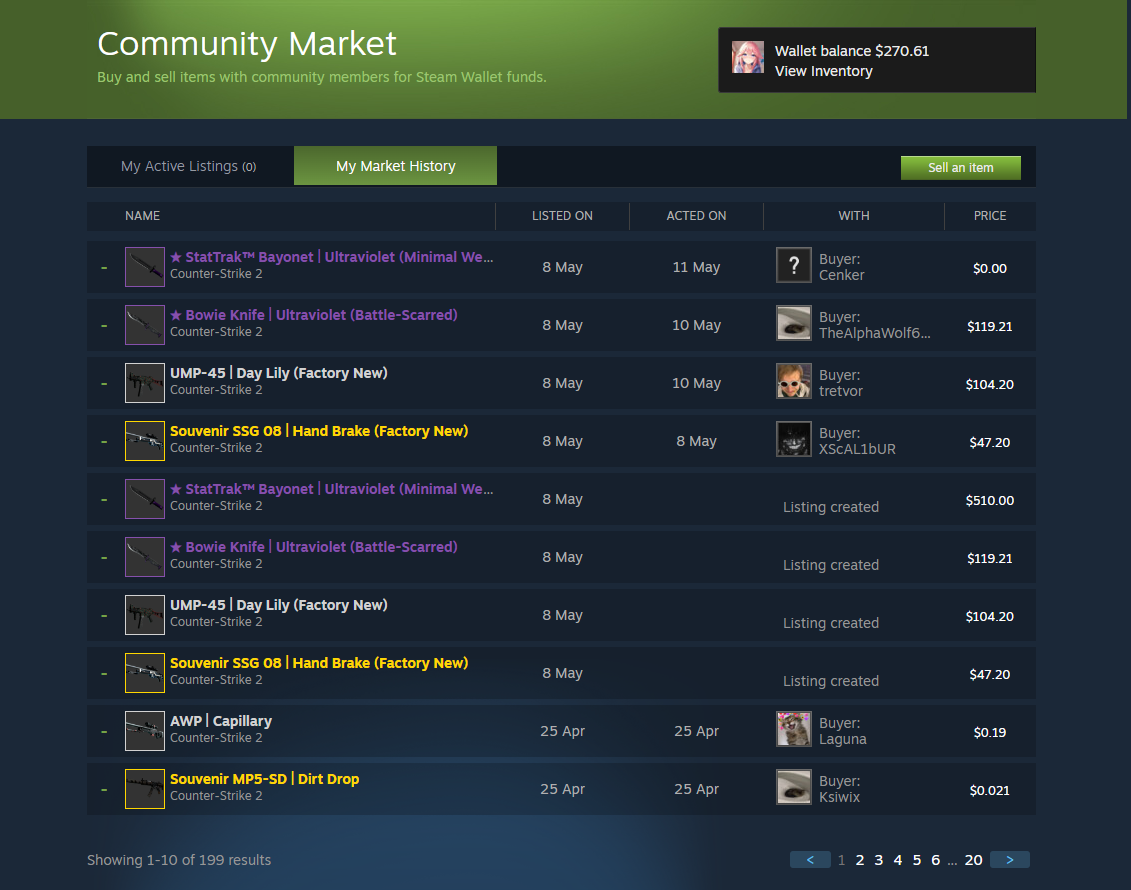Jump to page 20 of results
Viewport: 1131px width, 890px height.
click(x=973, y=860)
